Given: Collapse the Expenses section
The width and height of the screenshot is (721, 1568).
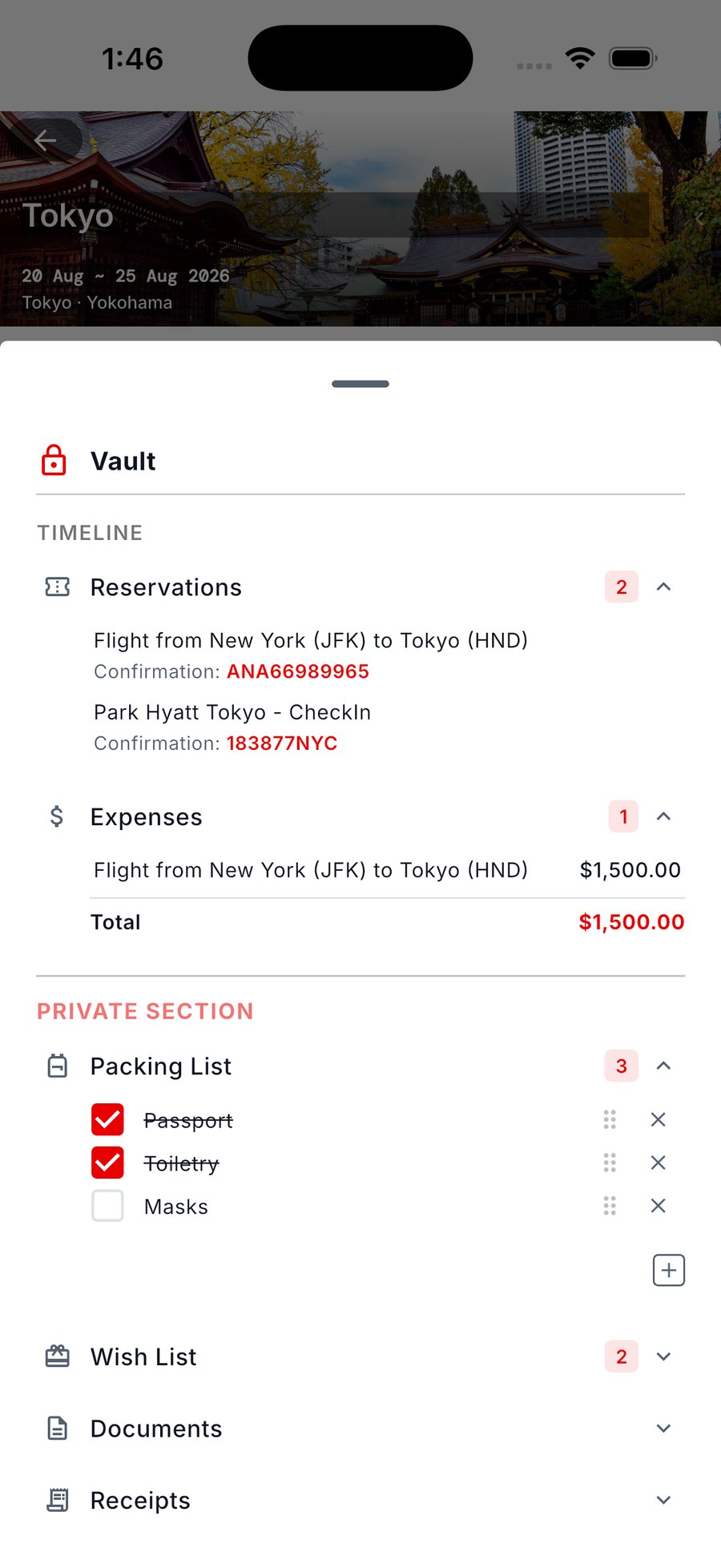Looking at the screenshot, I should click(663, 816).
